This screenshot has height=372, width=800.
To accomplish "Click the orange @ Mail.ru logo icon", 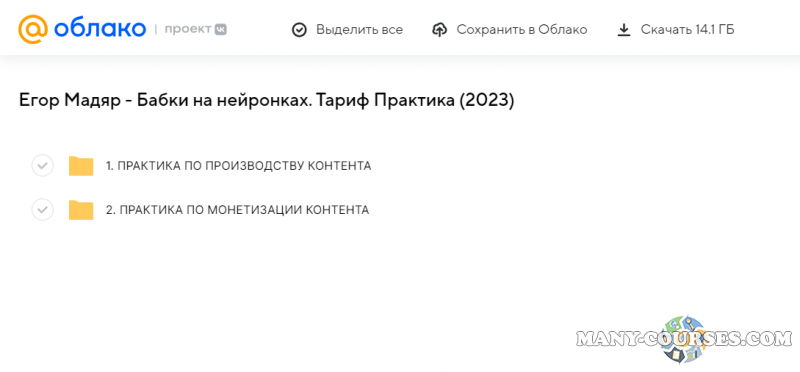I will pos(33,29).
